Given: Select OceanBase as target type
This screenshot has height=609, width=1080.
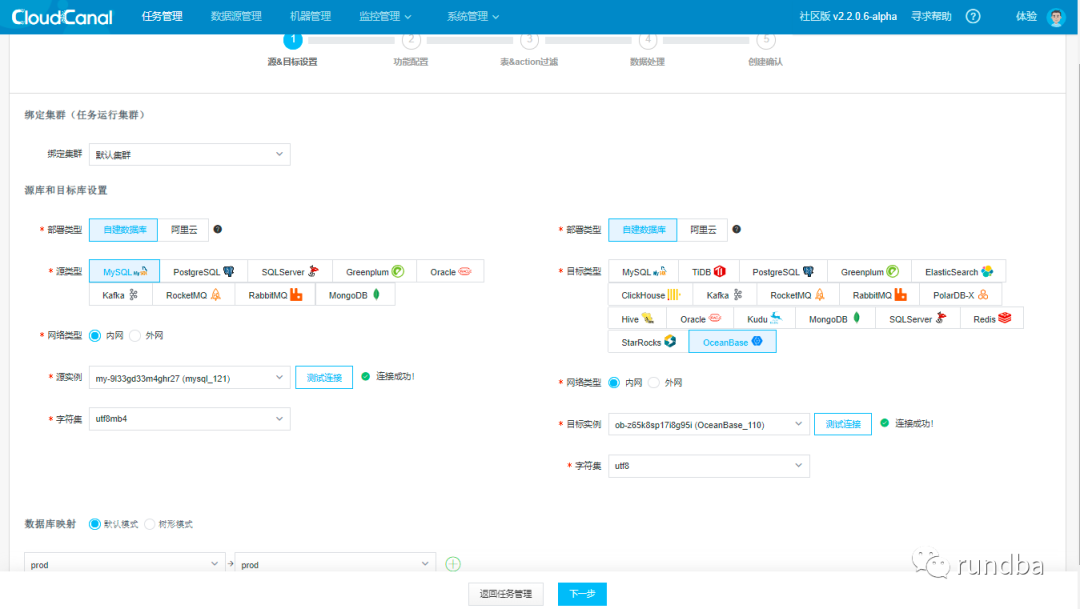Looking at the screenshot, I should pyautogui.click(x=732, y=342).
